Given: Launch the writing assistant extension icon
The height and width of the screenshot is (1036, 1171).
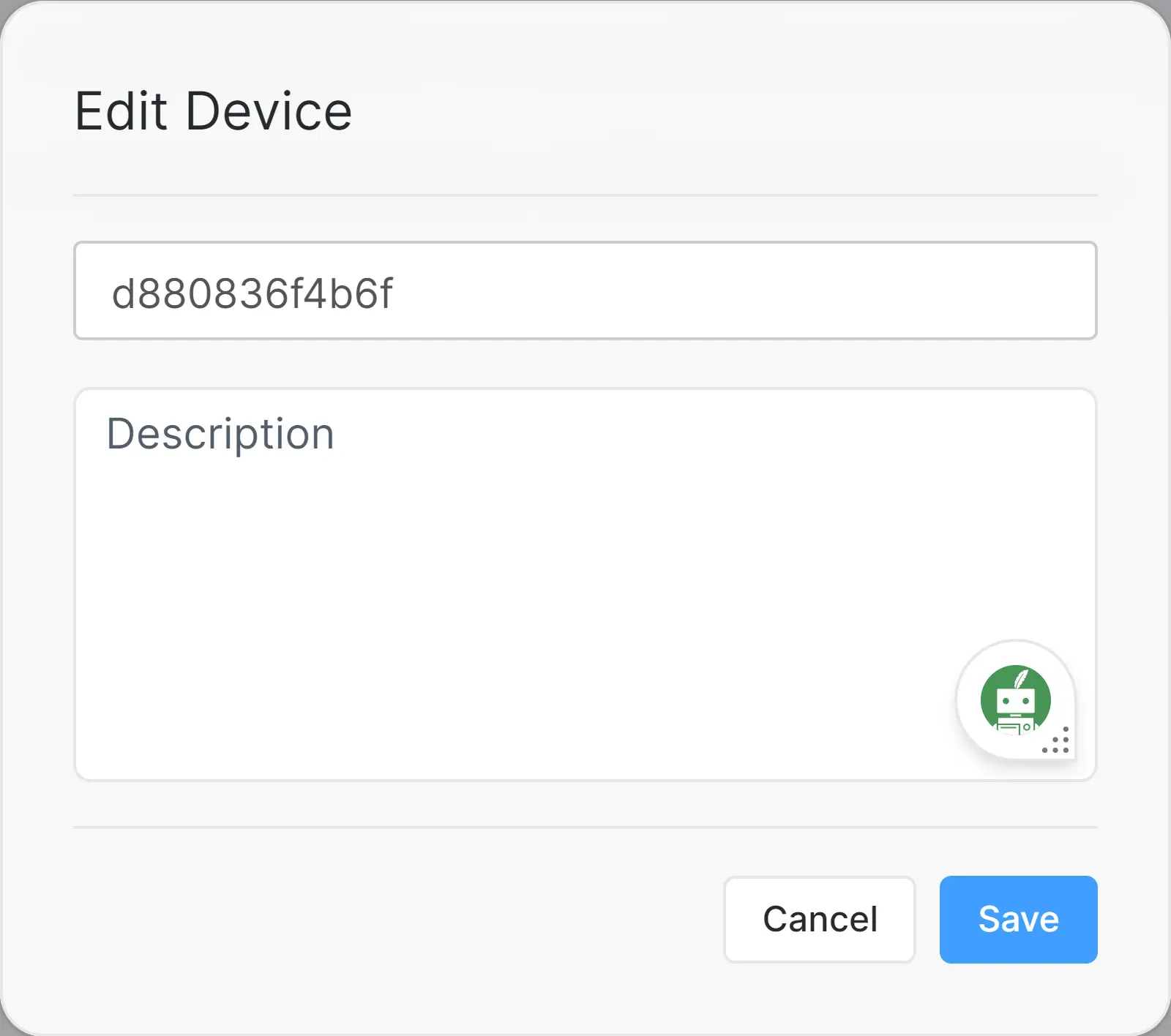Looking at the screenshot, I should click(x=1016, y=699).
